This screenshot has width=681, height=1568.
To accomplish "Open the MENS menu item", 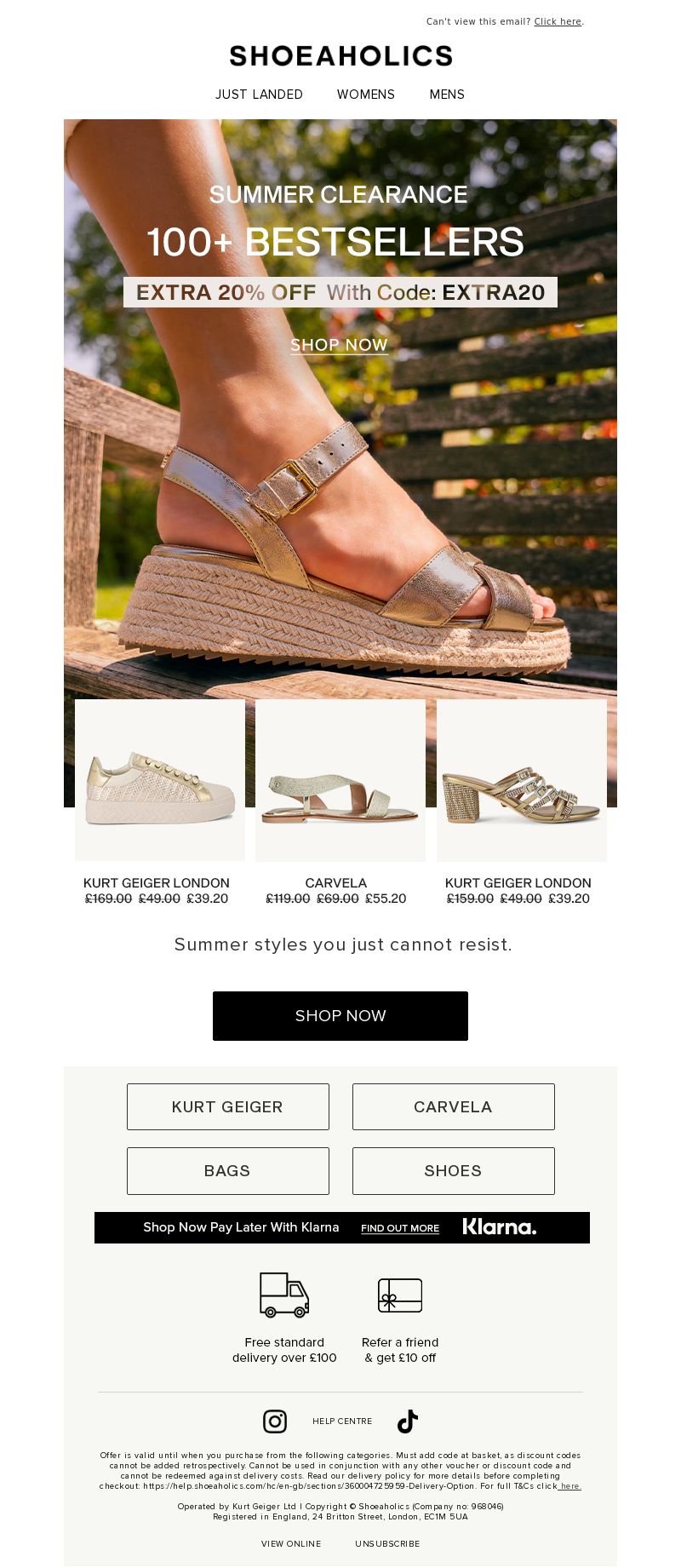I will [x=447, y=95].
